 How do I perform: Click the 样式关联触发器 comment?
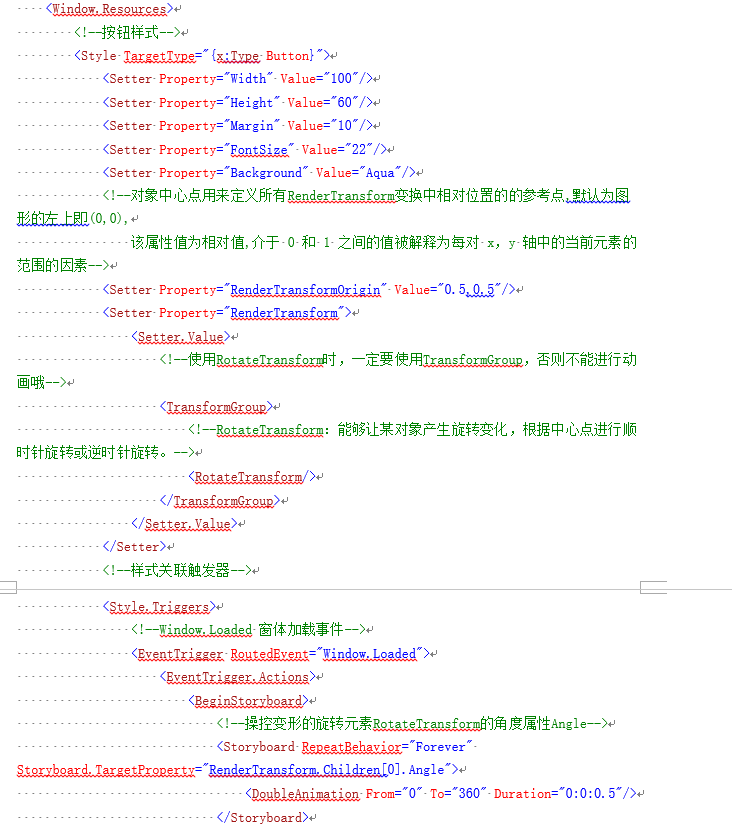(x=177, y=570)
